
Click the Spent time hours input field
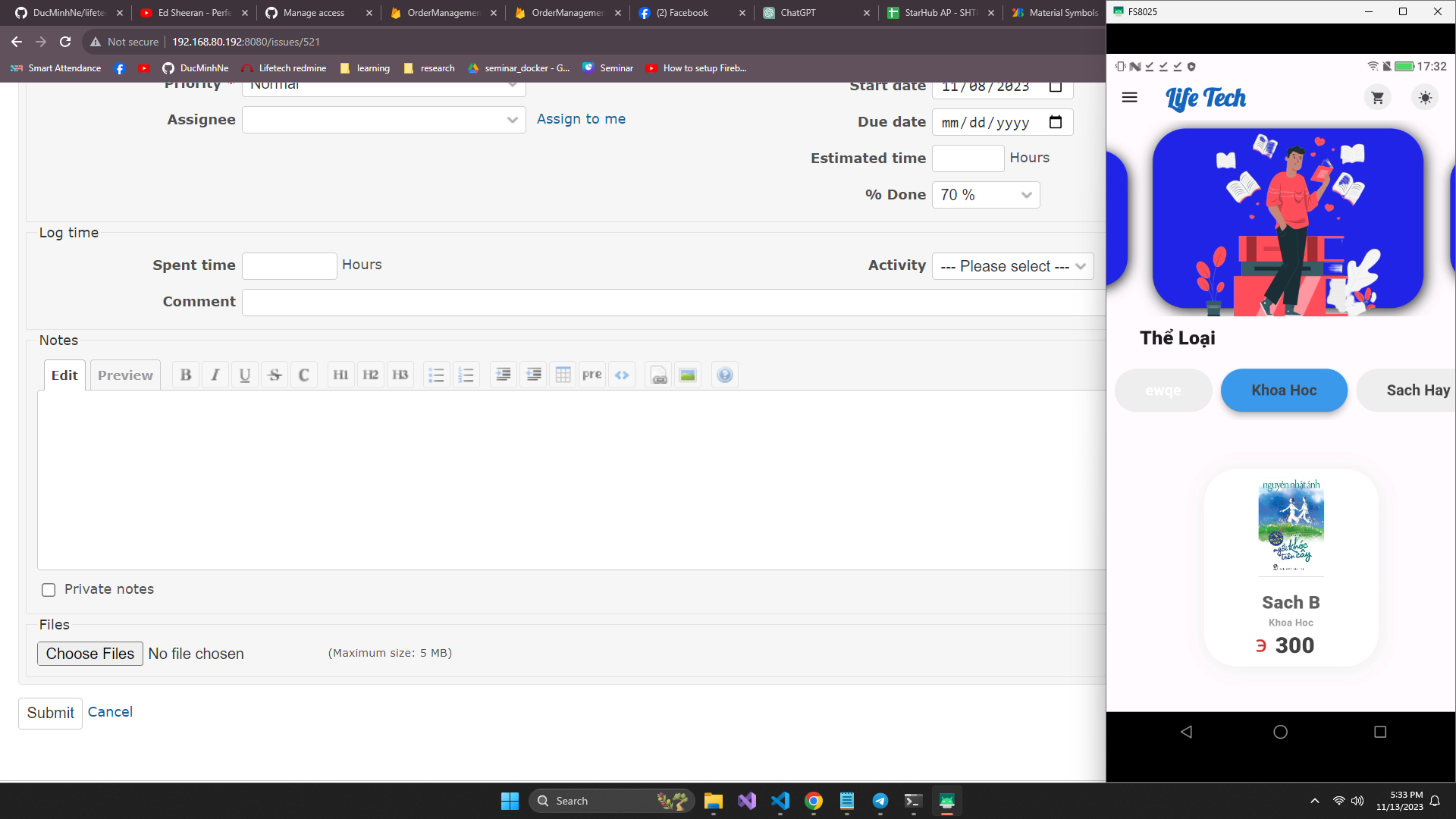(289, 265)
